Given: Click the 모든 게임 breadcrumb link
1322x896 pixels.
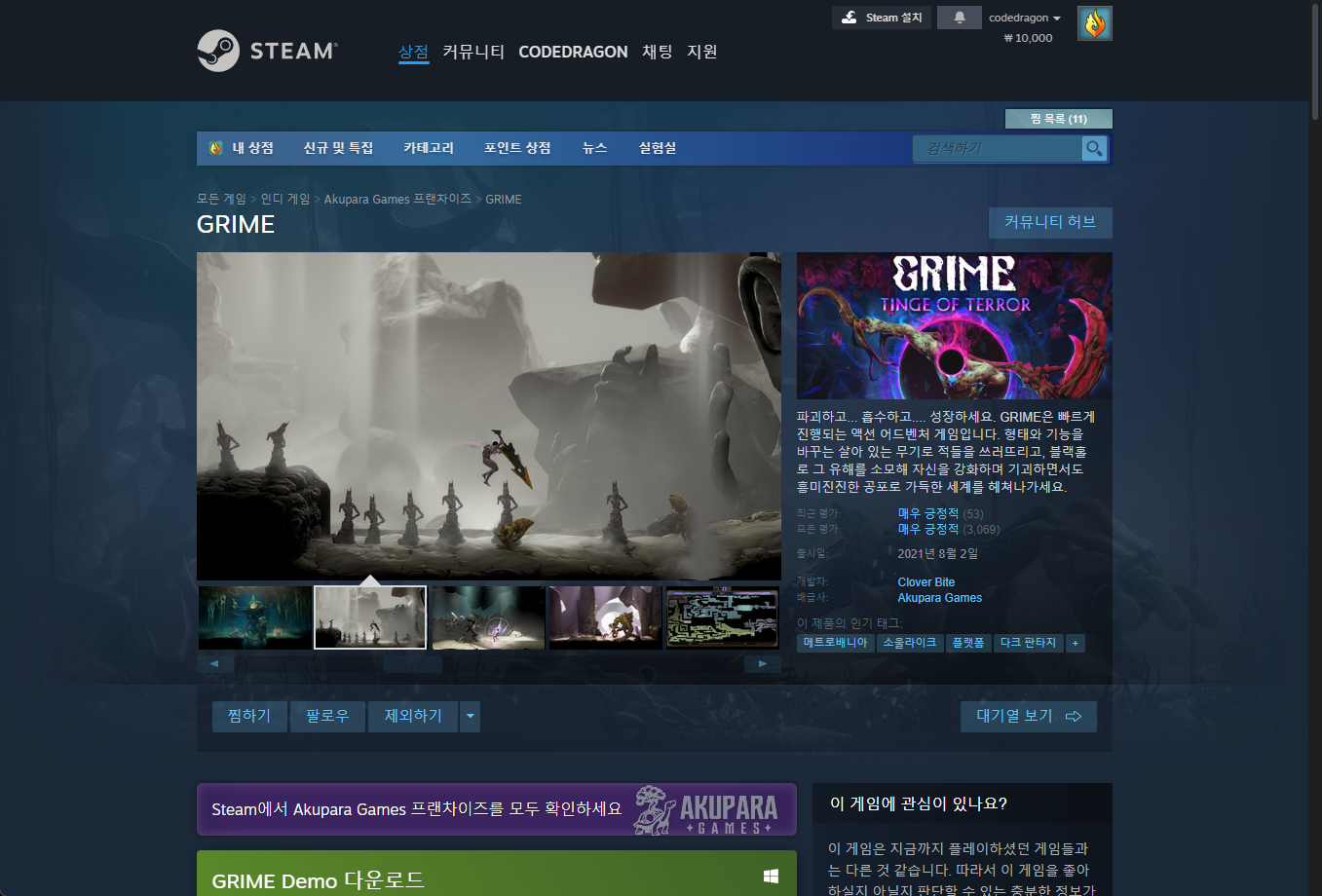Looking at the screenshot, I should click(221, 199).
